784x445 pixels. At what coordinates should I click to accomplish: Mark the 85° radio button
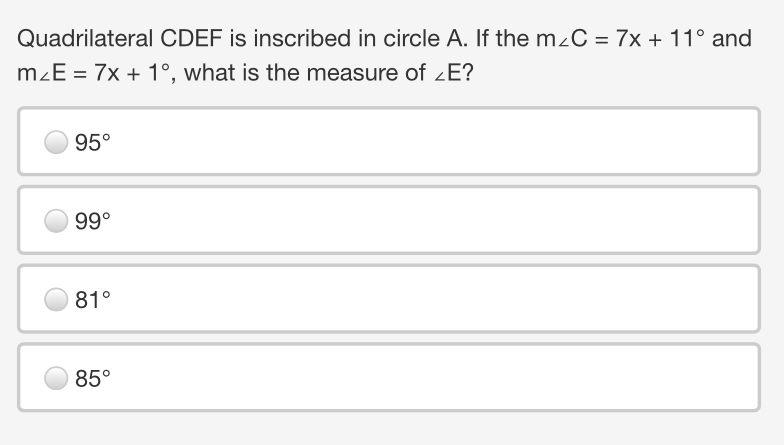(56, 378)
